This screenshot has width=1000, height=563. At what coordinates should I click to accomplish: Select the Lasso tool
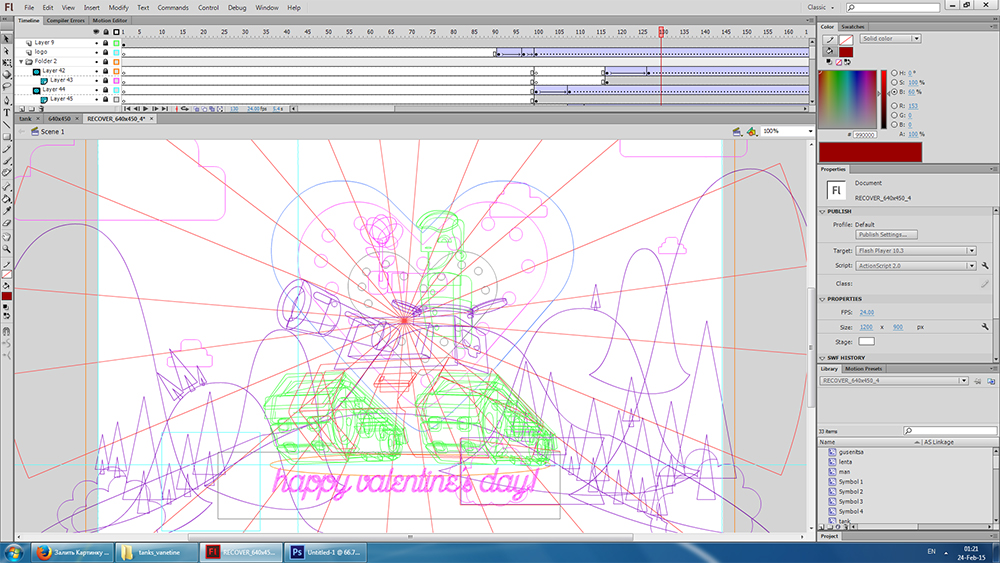(x=6, y=86)
